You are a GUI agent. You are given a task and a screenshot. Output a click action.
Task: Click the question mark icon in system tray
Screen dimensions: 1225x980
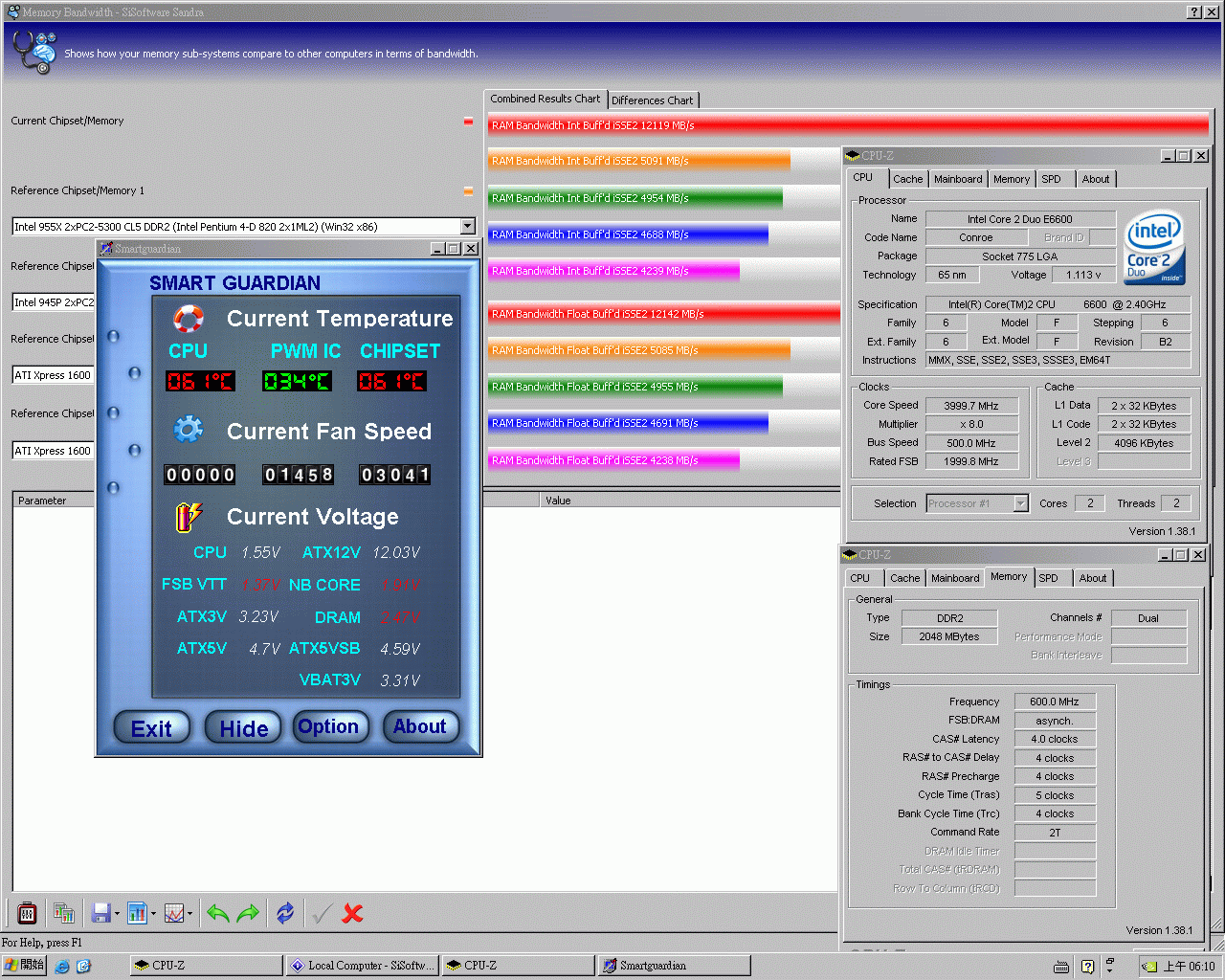(x=1087, y=966)
